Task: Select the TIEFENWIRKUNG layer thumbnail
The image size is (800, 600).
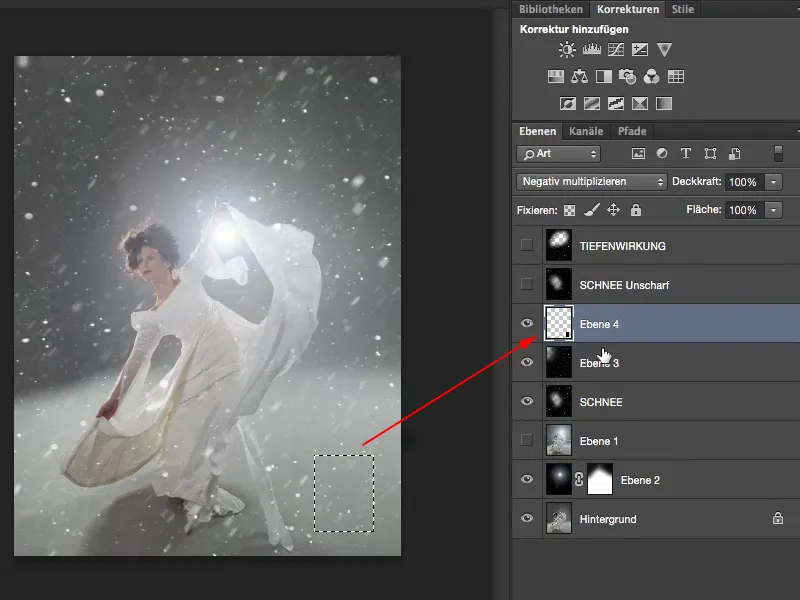Action: [x=559, y=245]
